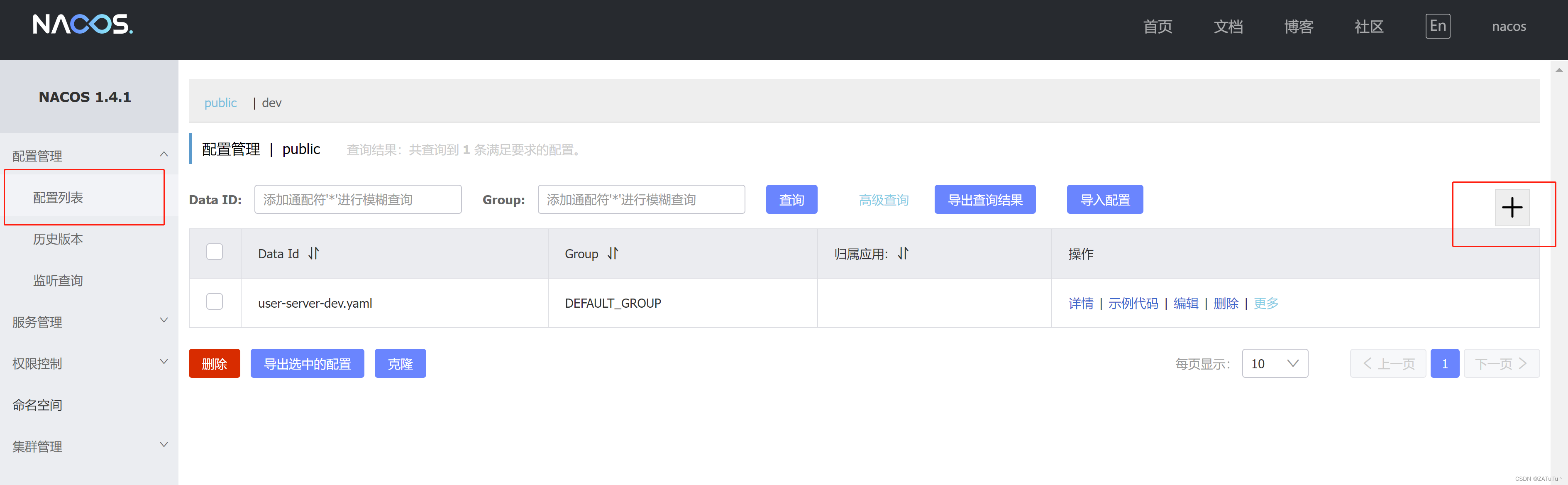Click 导入配置 button
This screenshot has height=485, width=1568.
pyautogui.click(x=1105, y=199)
